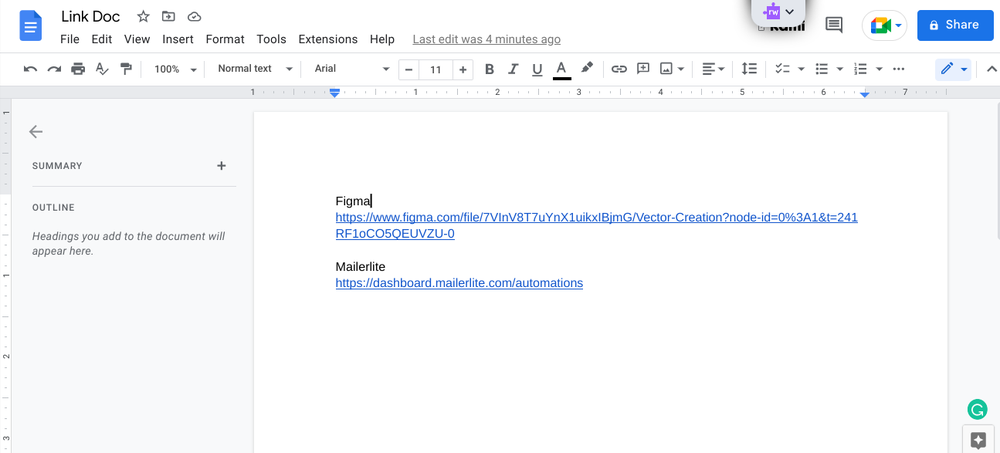
Task: Open the Extensions menu
Action: tap(328, 39)
